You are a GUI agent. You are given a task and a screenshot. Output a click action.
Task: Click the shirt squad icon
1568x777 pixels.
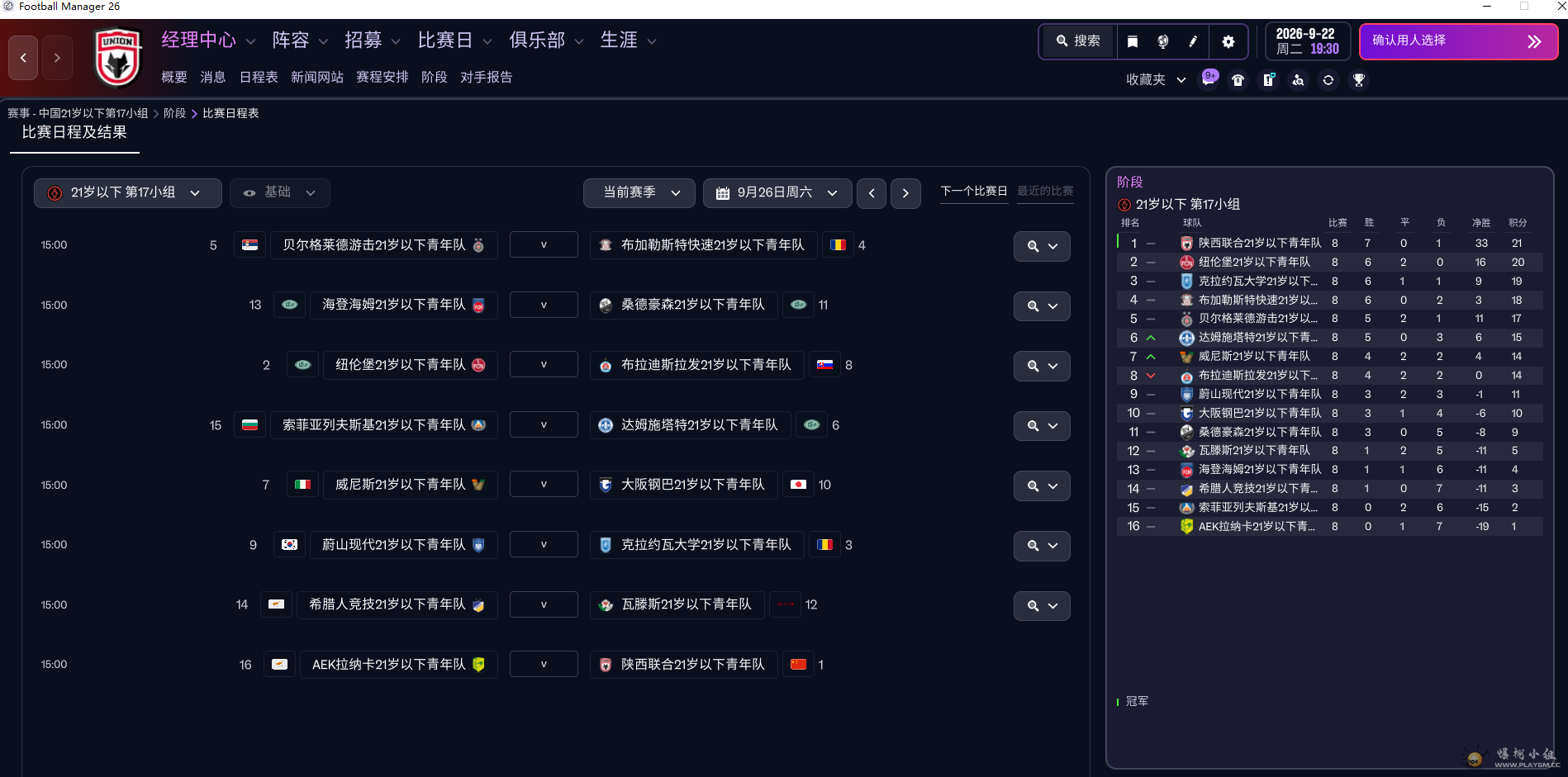coord(1238,80)
